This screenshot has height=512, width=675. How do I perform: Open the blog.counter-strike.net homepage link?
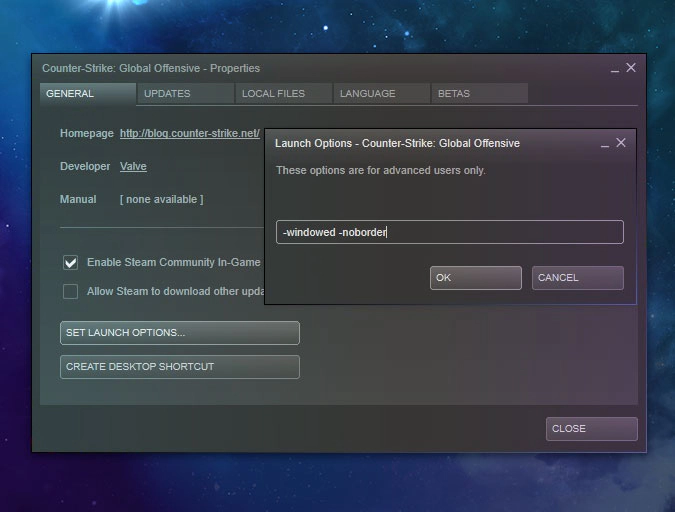click(189, 133)
